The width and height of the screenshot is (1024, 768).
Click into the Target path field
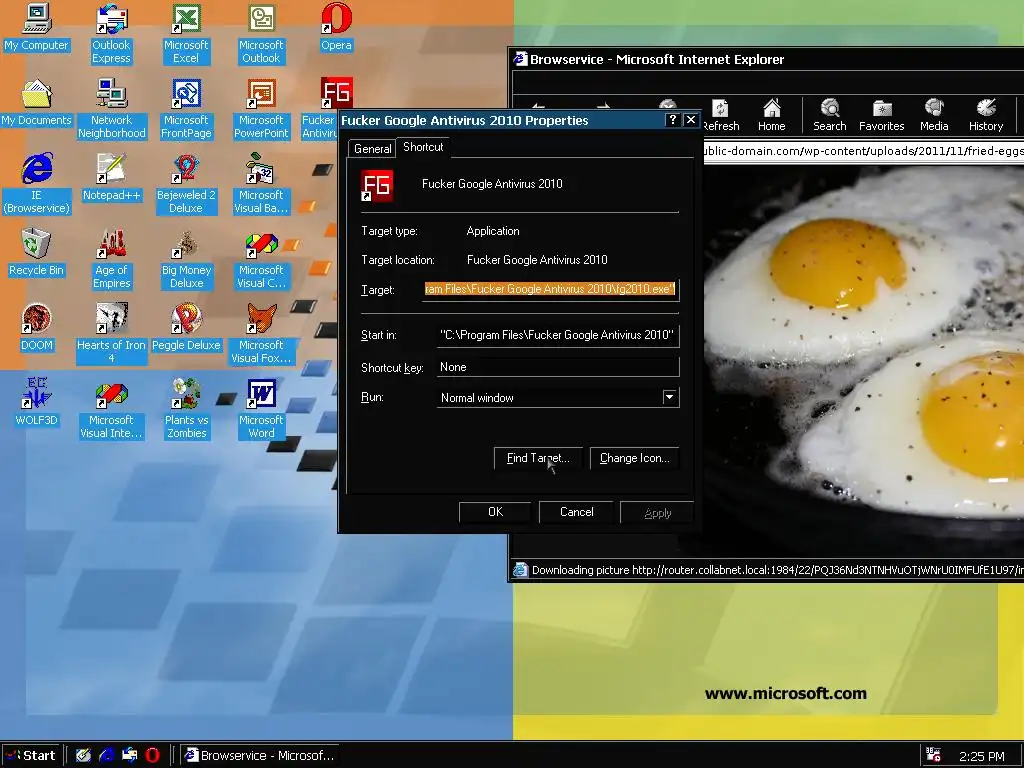pos(551,289)
